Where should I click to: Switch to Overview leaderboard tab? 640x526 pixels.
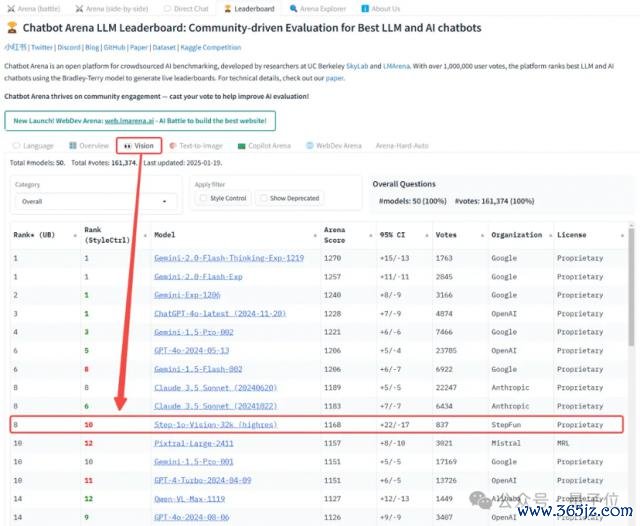89,146
